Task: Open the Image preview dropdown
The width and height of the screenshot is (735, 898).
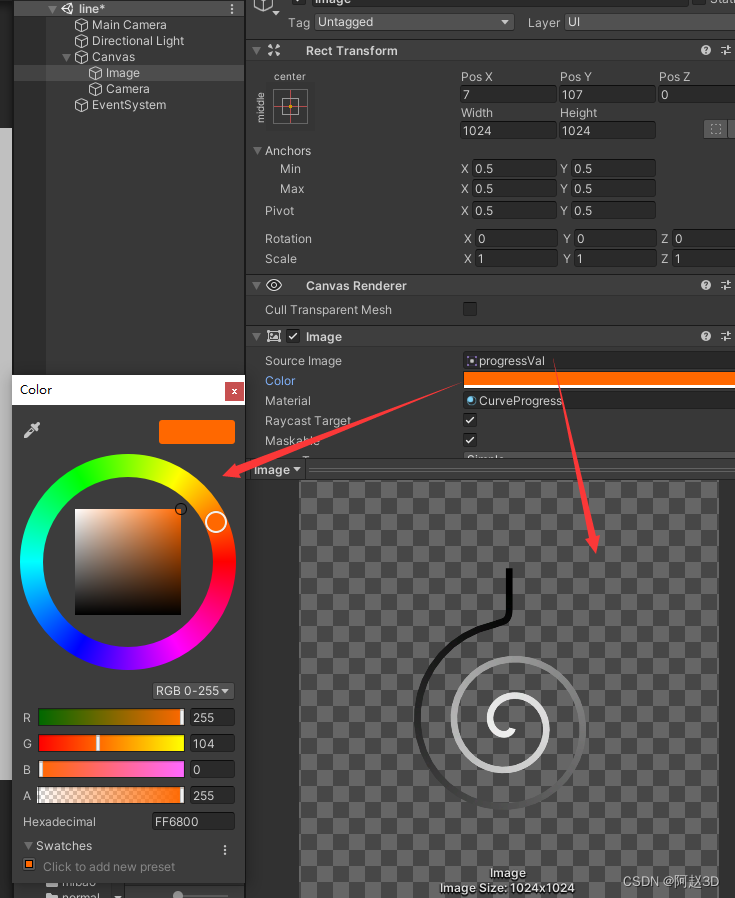Action: click(277, 470)
